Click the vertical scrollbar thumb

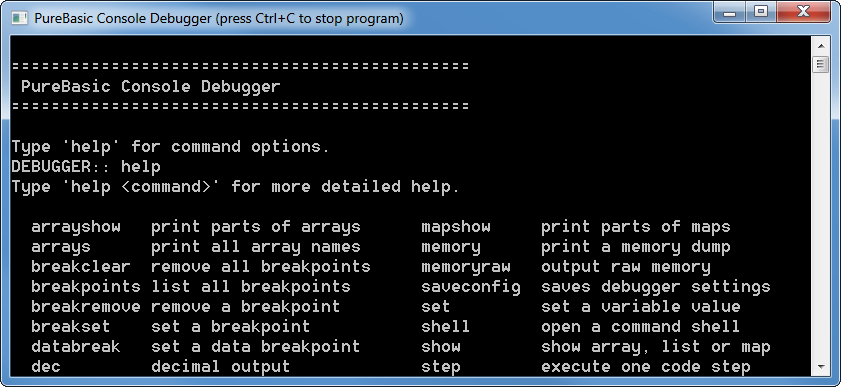click(x=820, y=64)
